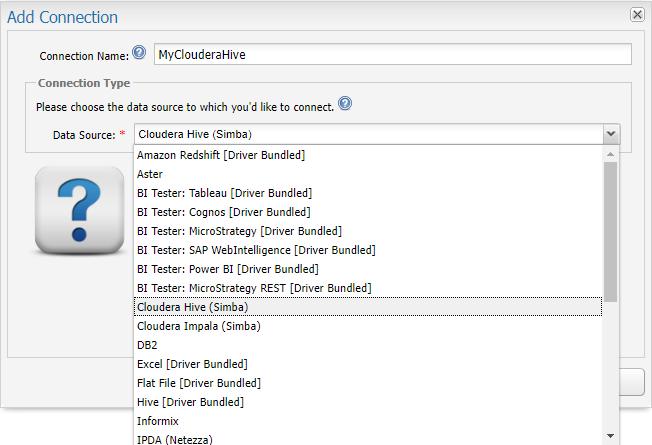Edit the Connection Name input field
Viewport: 652px width, 445px height.
393,54
